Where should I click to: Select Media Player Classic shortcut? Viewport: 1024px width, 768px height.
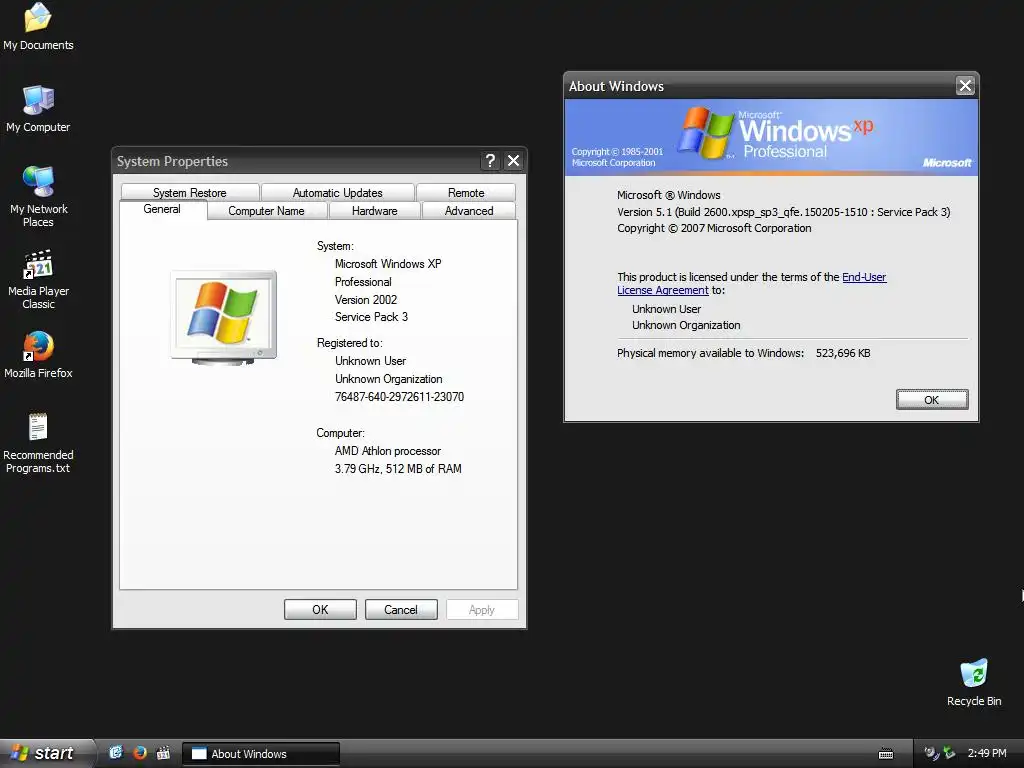[39, 279]
